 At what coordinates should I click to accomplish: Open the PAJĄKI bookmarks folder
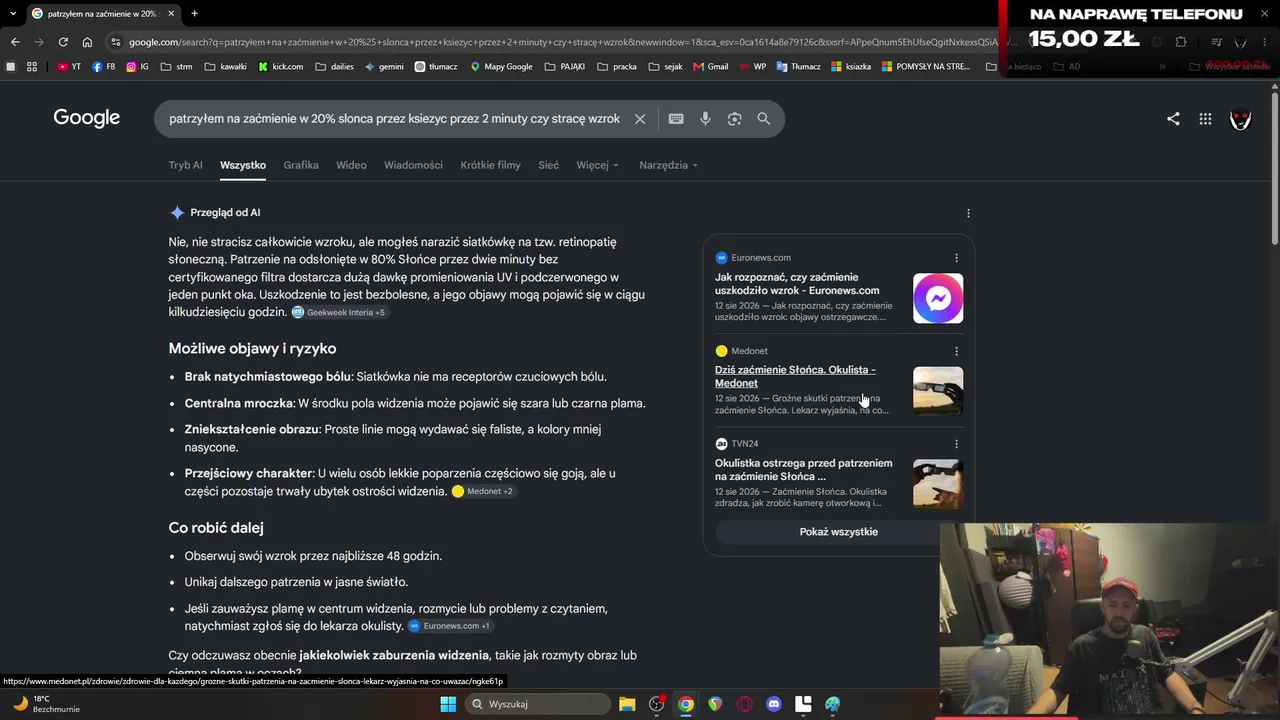pyautogui.click(x=565, y=67)
